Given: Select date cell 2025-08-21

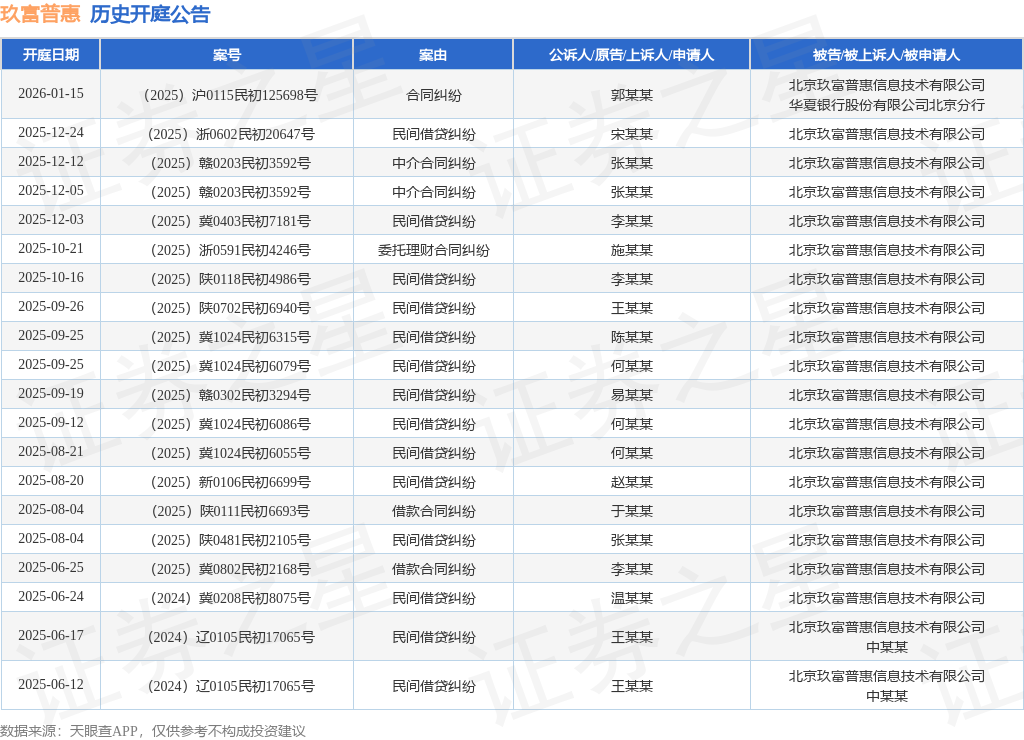Looking at the screenshot, I should coord(51,451).
